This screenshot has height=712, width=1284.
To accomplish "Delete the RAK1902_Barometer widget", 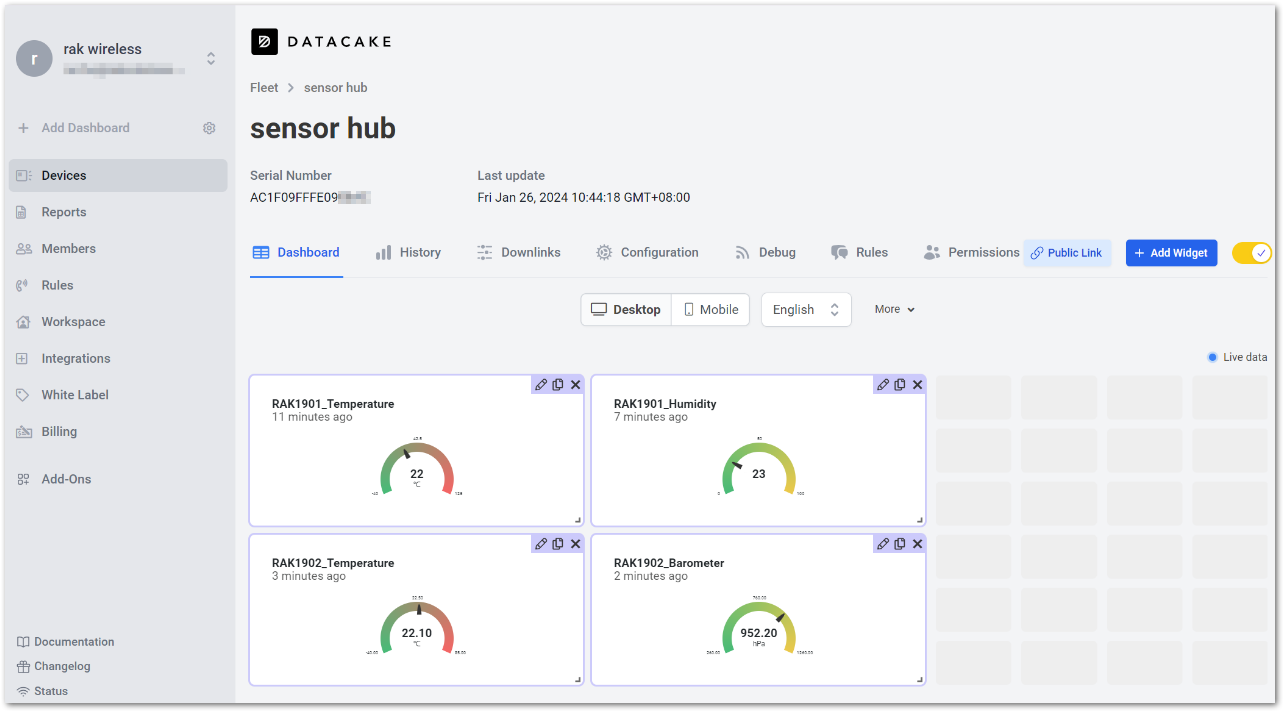I will pyautogui.click(x=917, y=543).
